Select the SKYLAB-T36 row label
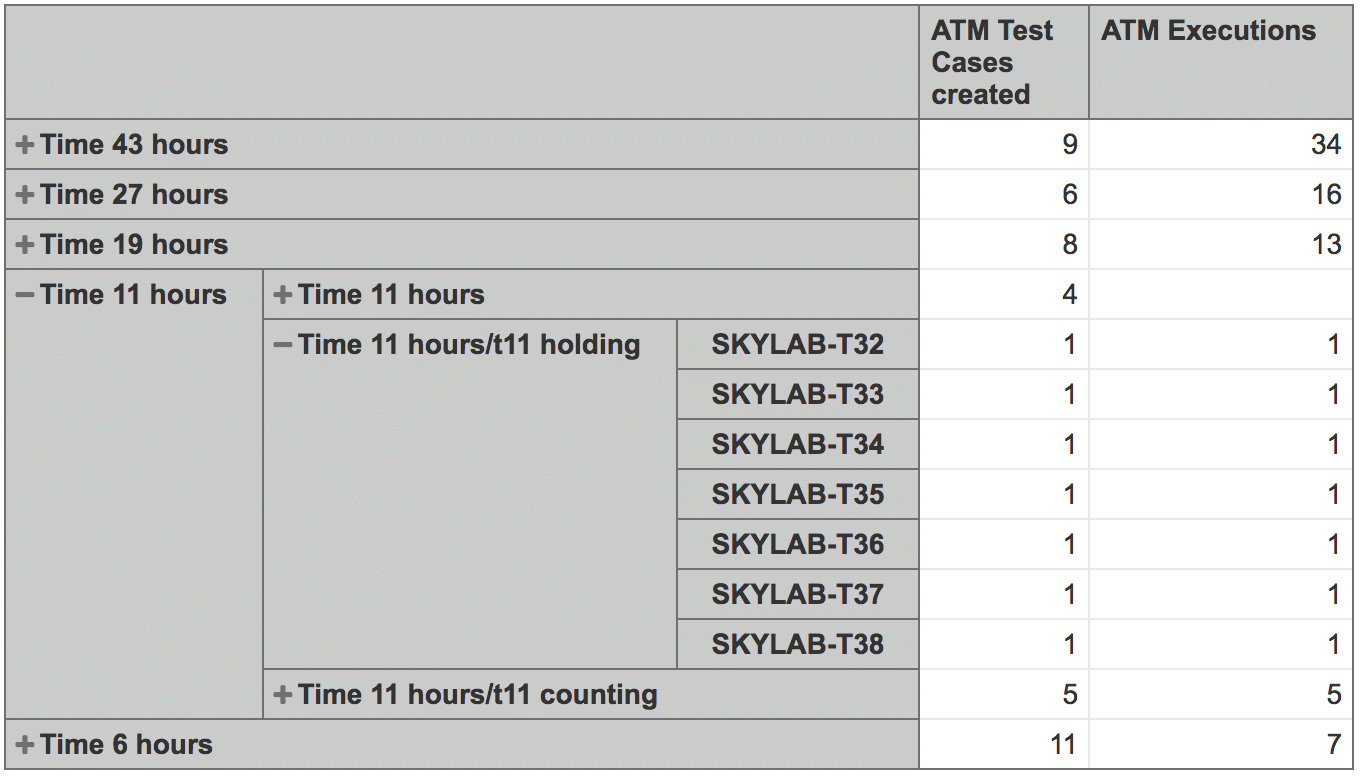The width and height of the screenshot is (1360, 780). click(797, 545)
